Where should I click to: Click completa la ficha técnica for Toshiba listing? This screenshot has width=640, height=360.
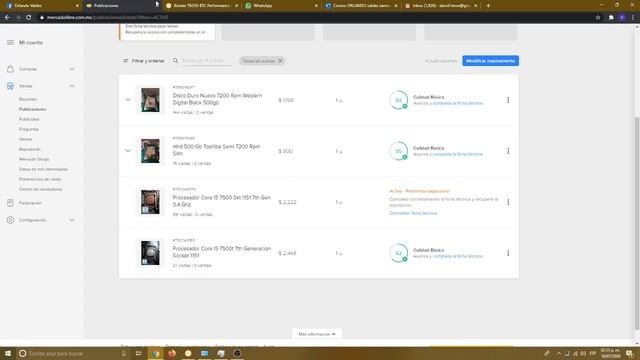tap(458, 154)
